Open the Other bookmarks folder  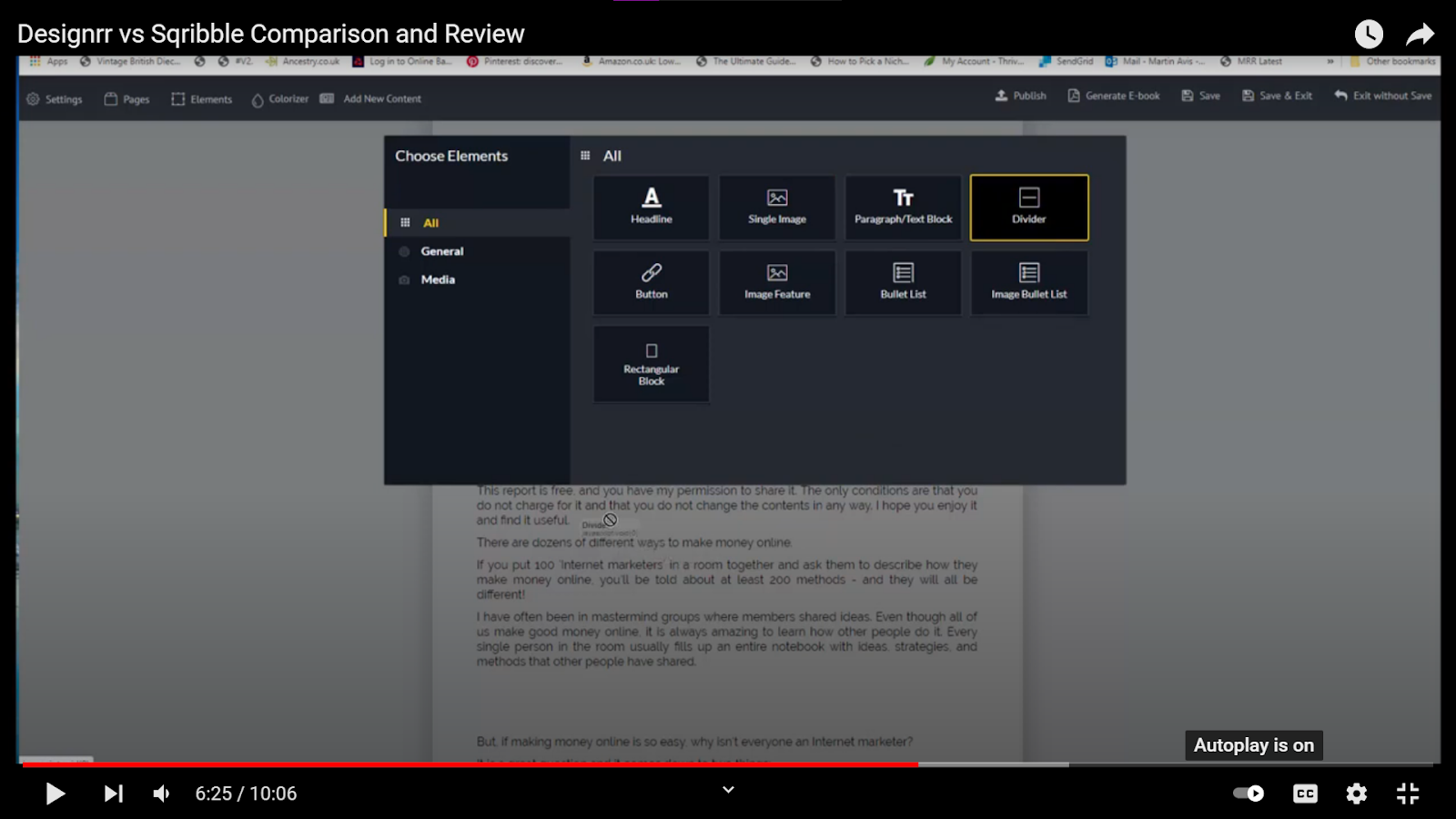1393,62
